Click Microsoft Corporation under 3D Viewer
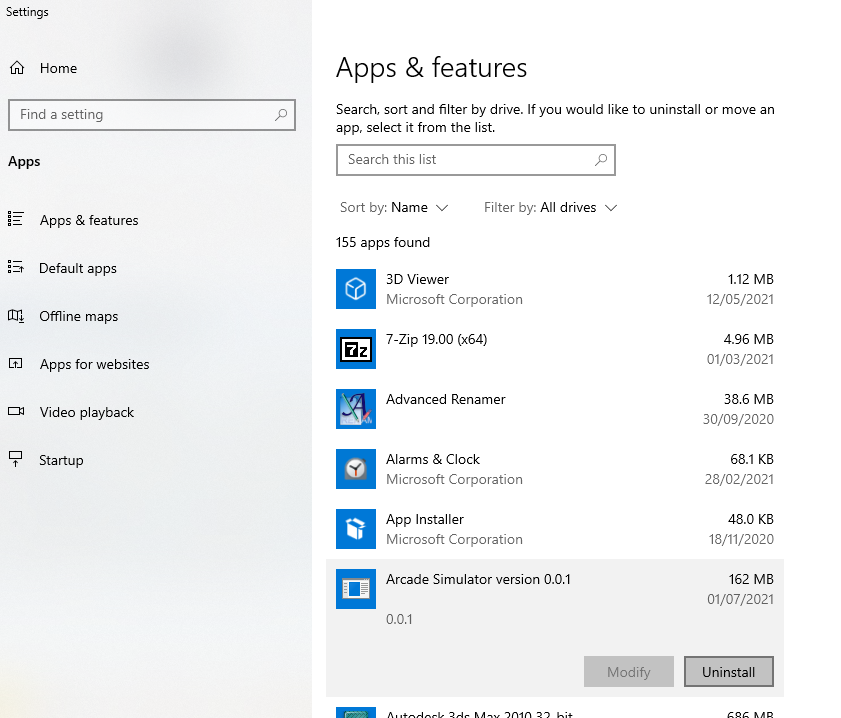This screenshot has height=718, width=841. tap(454, 299)
